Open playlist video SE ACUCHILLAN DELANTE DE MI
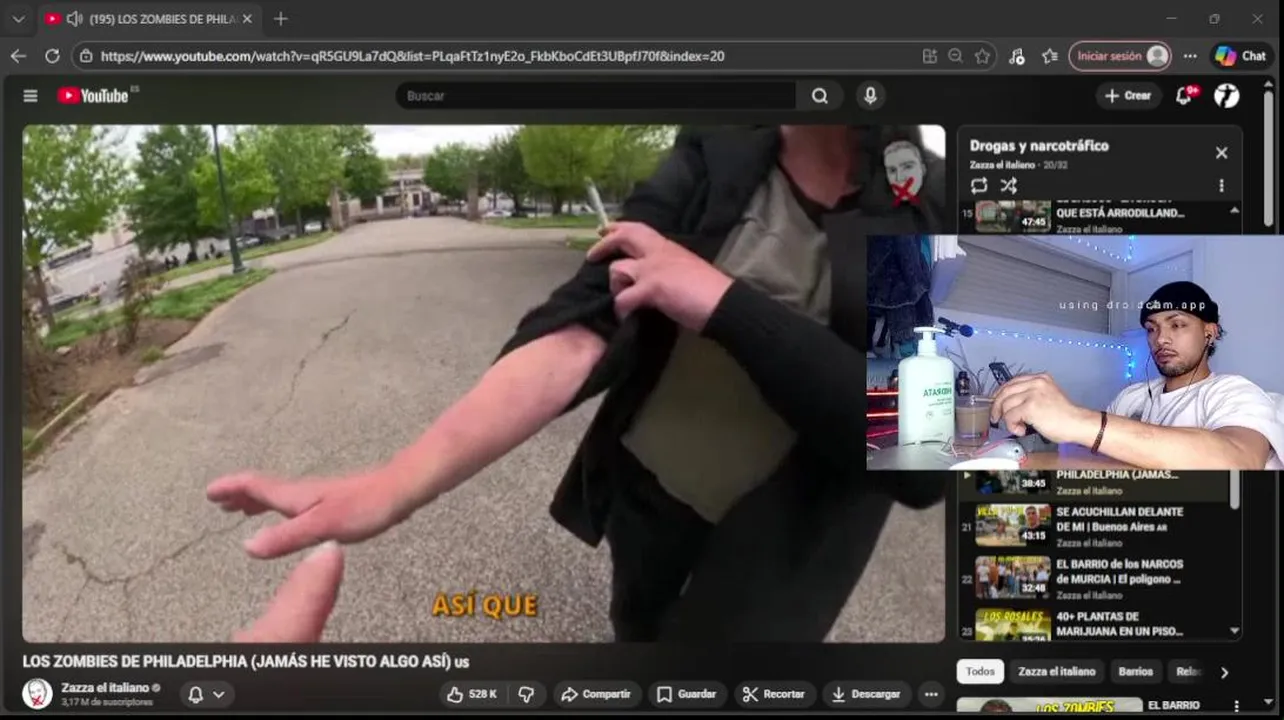 coord(1099,526)
